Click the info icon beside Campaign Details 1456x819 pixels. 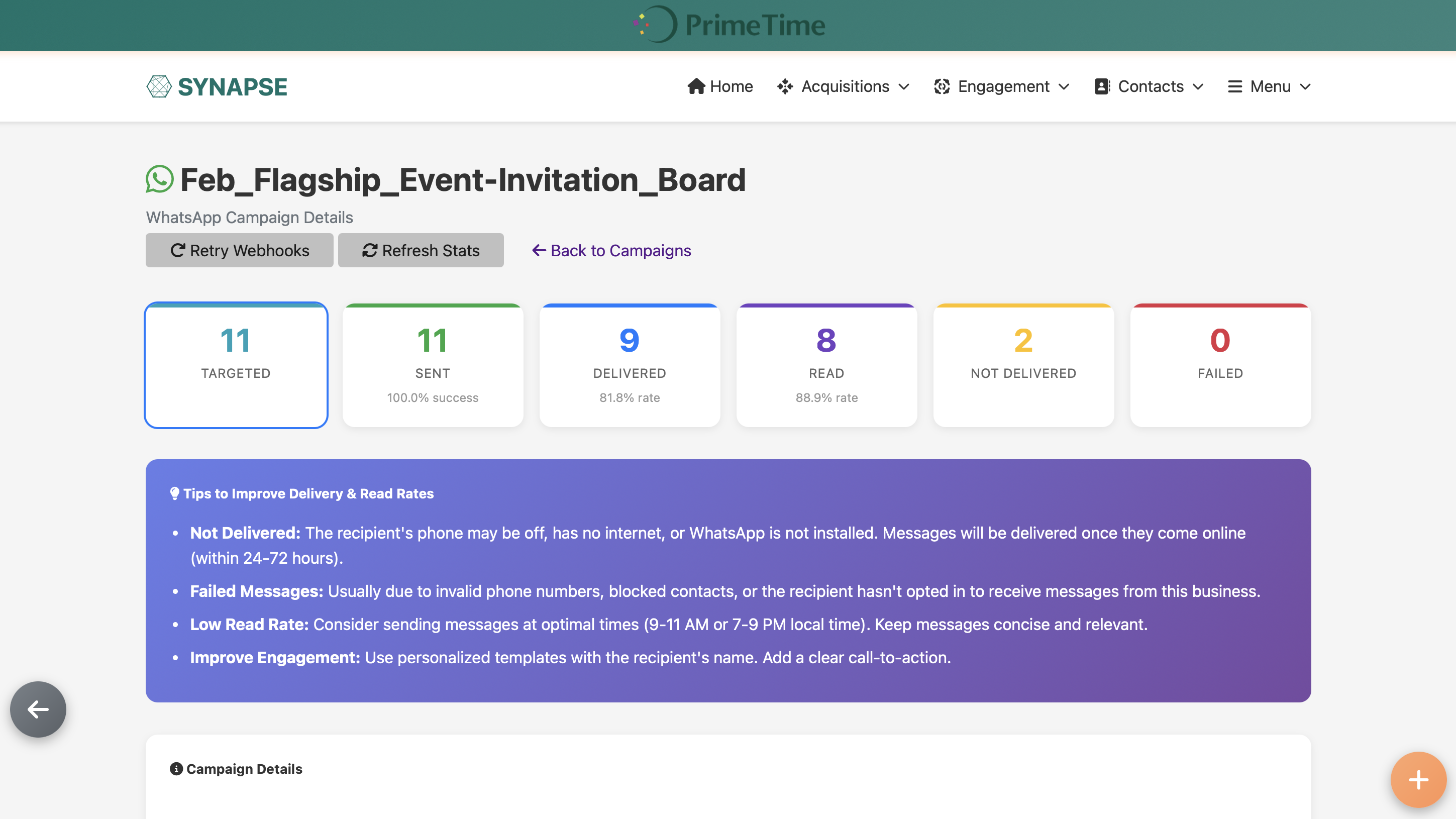tap(176, 769)
